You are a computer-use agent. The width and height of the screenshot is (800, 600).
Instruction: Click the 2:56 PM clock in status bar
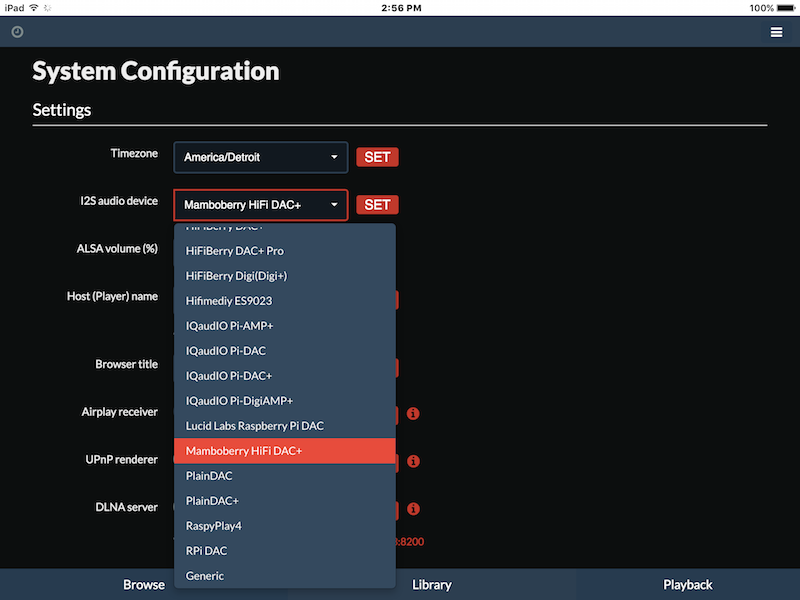tap(402, 8)
